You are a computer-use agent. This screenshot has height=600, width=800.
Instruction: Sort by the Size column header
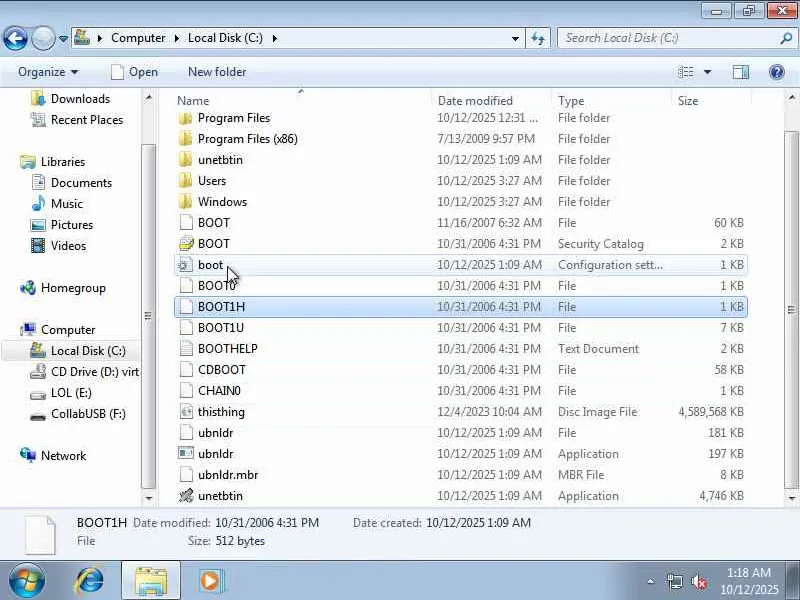tap(687, 101)
